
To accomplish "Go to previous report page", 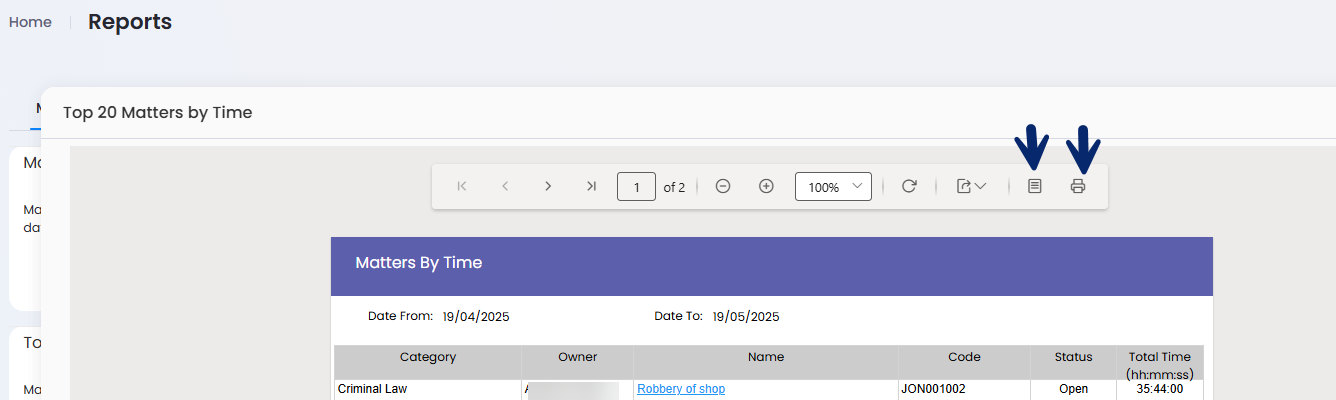I will [x=505, y=186].
